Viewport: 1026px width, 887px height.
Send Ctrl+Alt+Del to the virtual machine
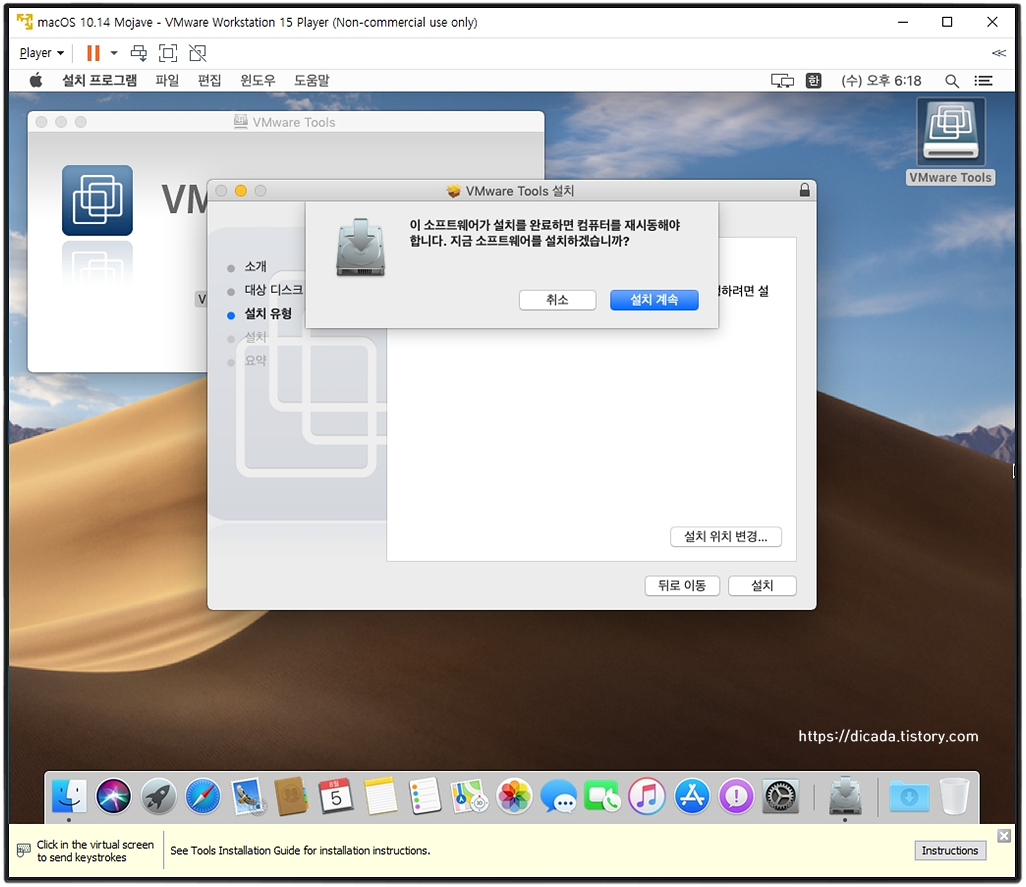pos(139,53)
